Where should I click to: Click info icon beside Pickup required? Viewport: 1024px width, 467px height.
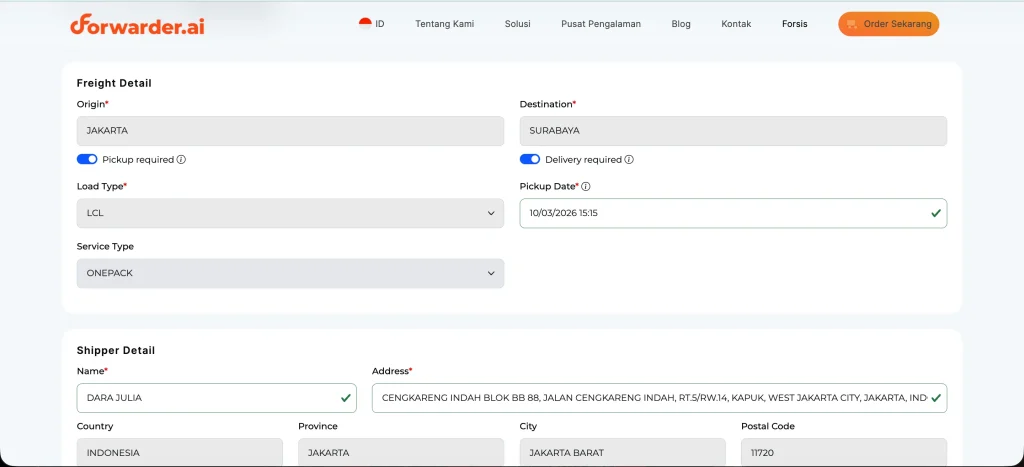click(x=182, y=159)
